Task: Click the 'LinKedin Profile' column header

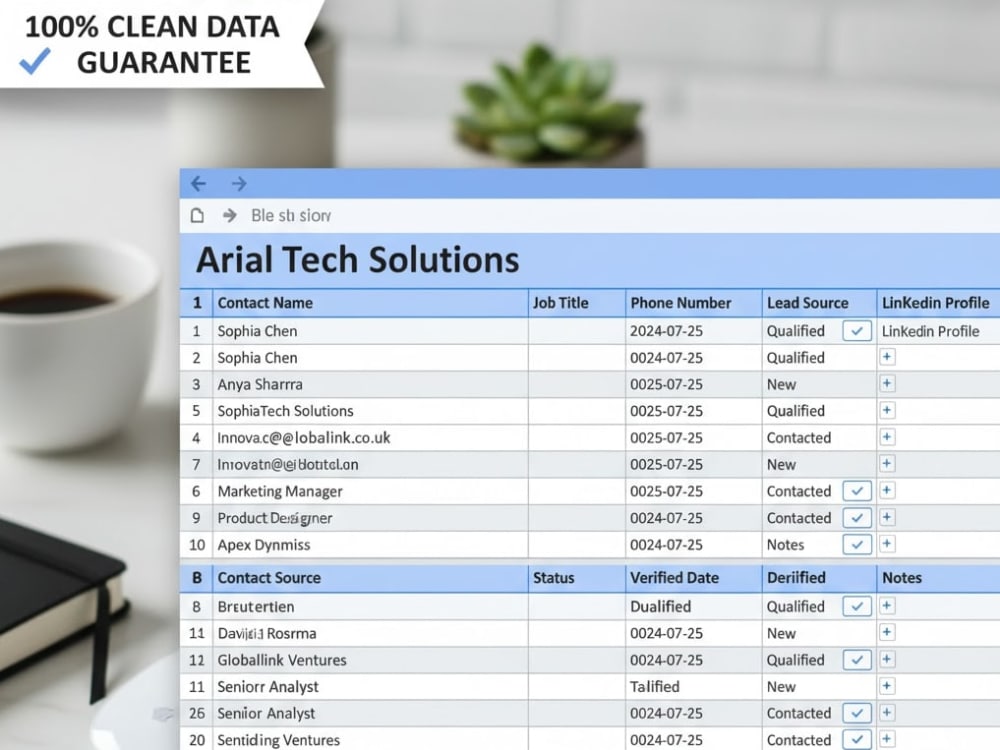Action: tap(936, 303)
